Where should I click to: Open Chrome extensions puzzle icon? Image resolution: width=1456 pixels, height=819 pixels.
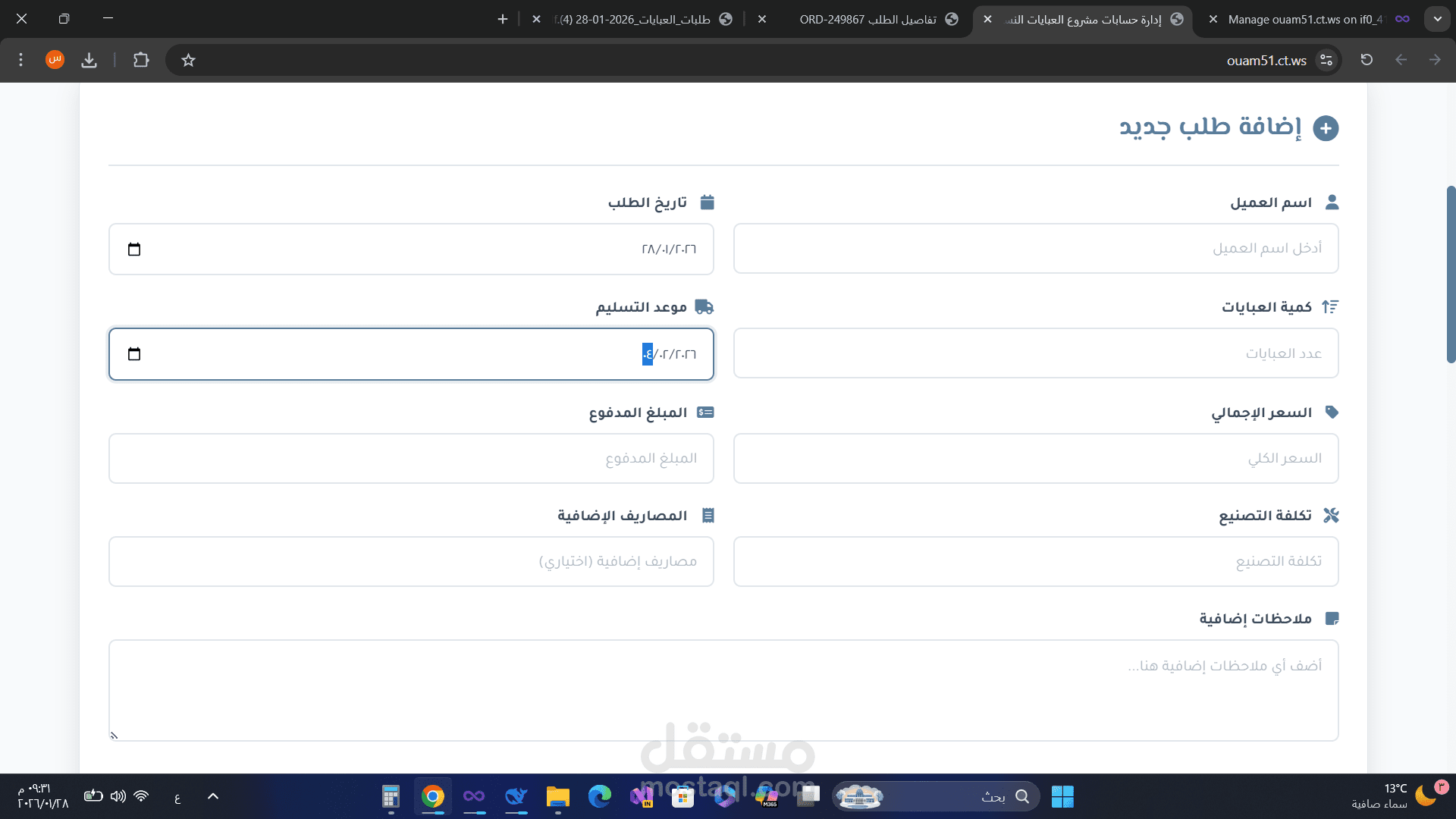click(x=141, y=60)
